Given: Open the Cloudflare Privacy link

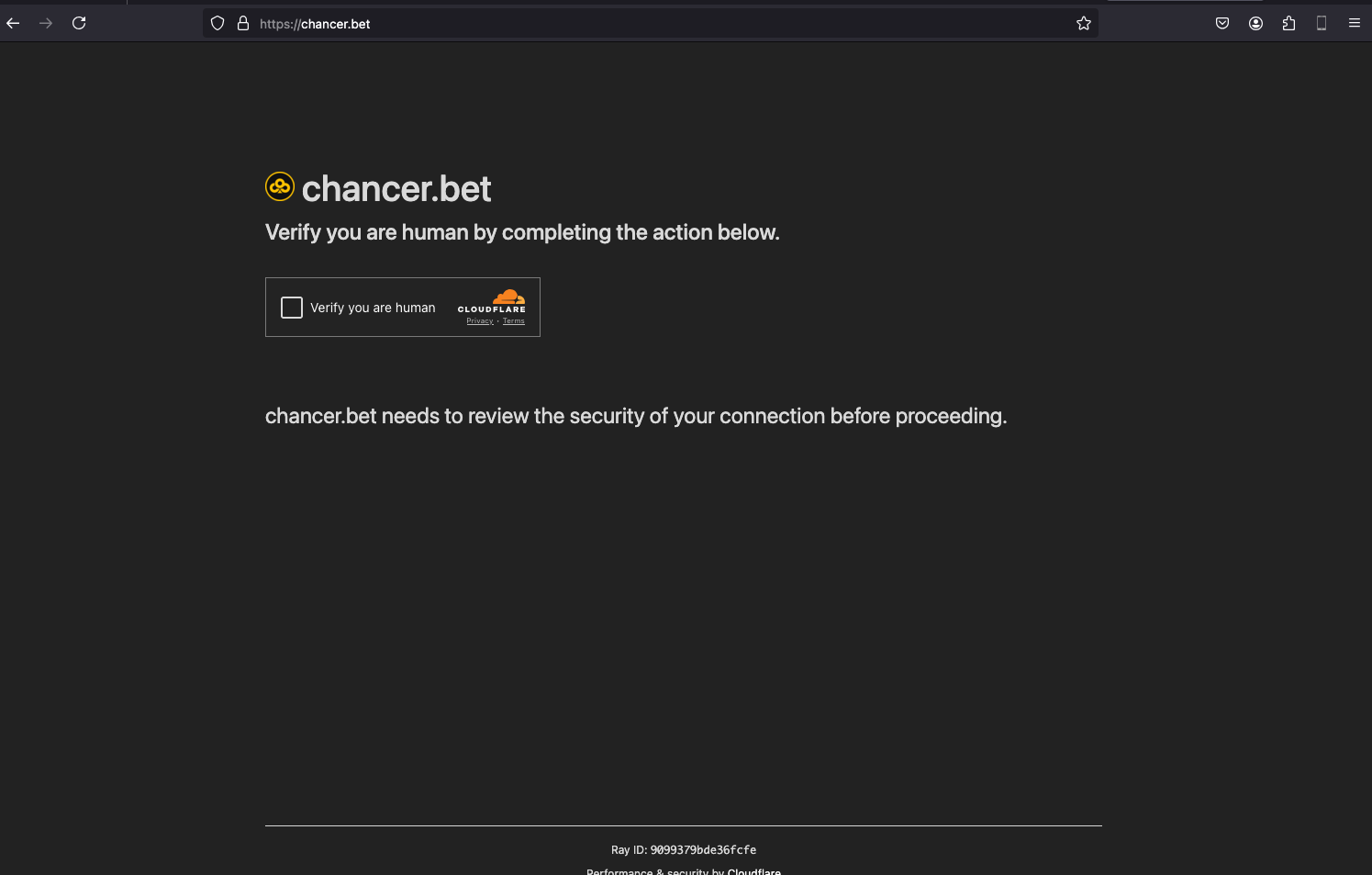Looking at the screenshot, I should tap(480, 321).
